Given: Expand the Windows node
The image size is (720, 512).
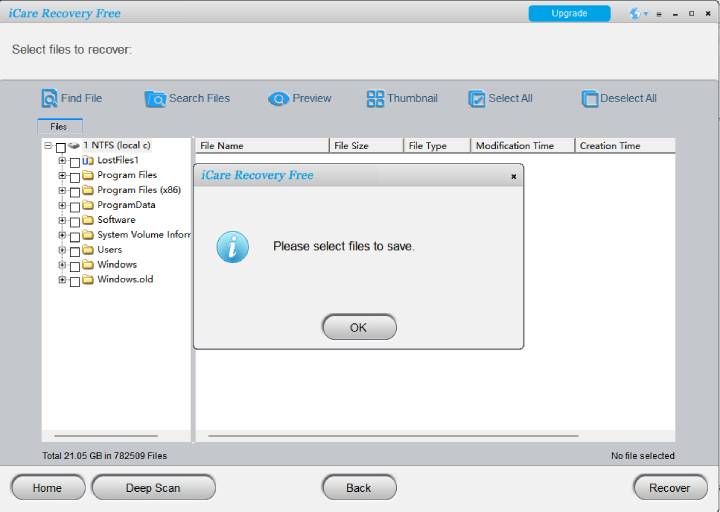Looking at the screenshot, I should 62,265.
